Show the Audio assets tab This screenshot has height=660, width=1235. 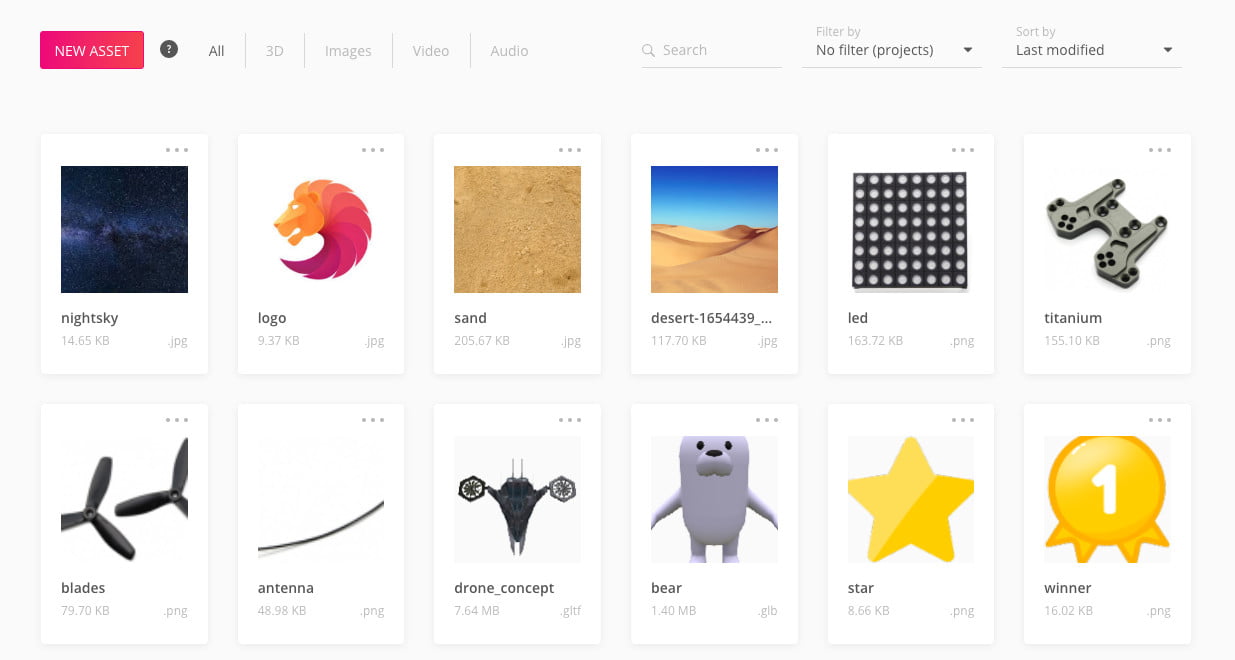click(x=509, y=51)
